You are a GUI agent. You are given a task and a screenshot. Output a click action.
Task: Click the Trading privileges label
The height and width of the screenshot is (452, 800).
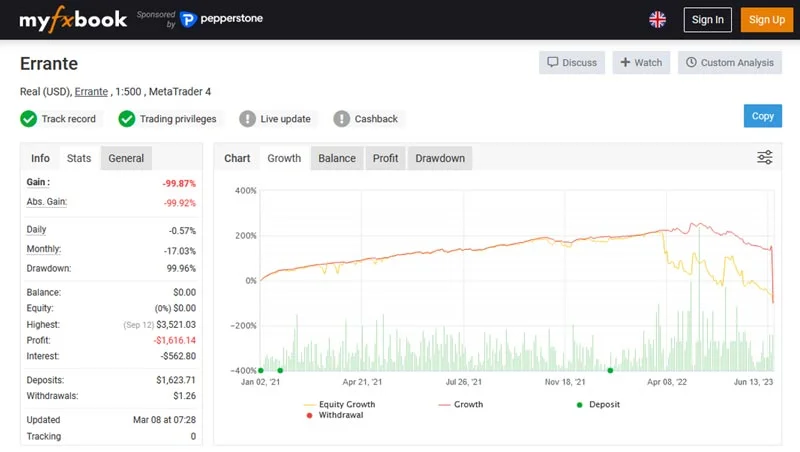point(178,119)
